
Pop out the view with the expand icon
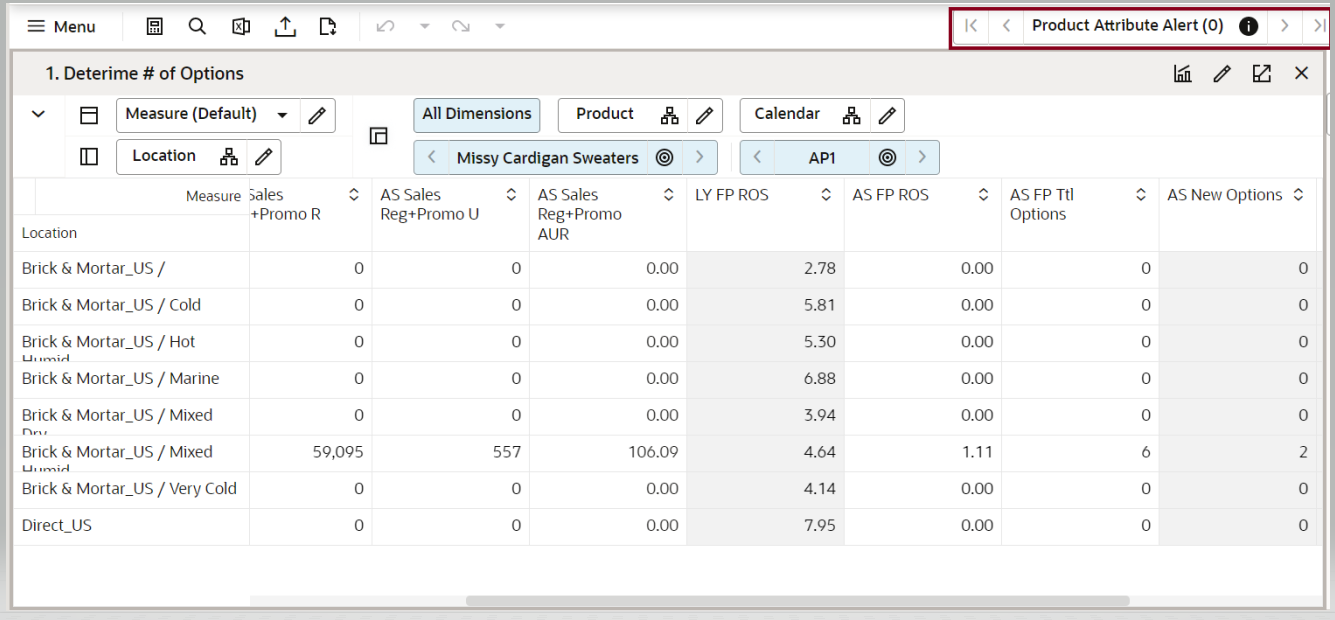(x=1261, y=73)
